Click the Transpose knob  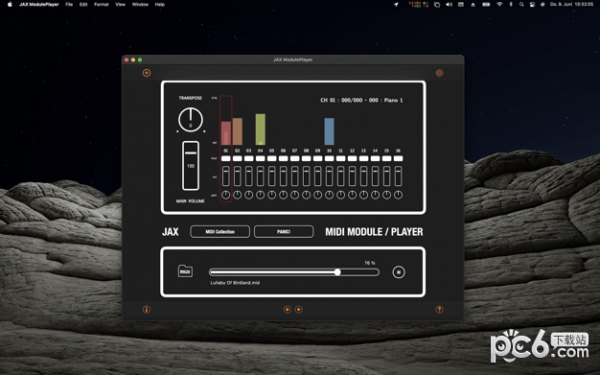coord(191,120)
